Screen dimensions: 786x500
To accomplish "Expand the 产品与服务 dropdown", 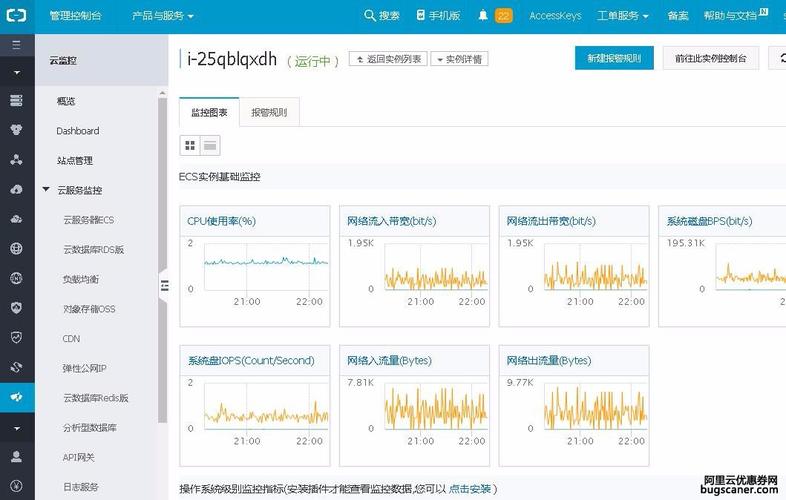I will pyautogui.click(x=162, y=16).
